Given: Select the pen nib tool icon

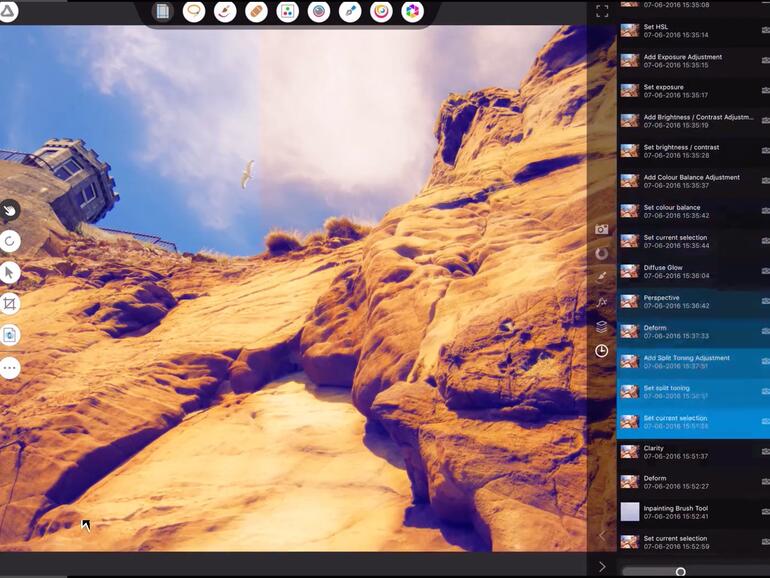Looking at the screenshot, I should (x=350, y=11).
